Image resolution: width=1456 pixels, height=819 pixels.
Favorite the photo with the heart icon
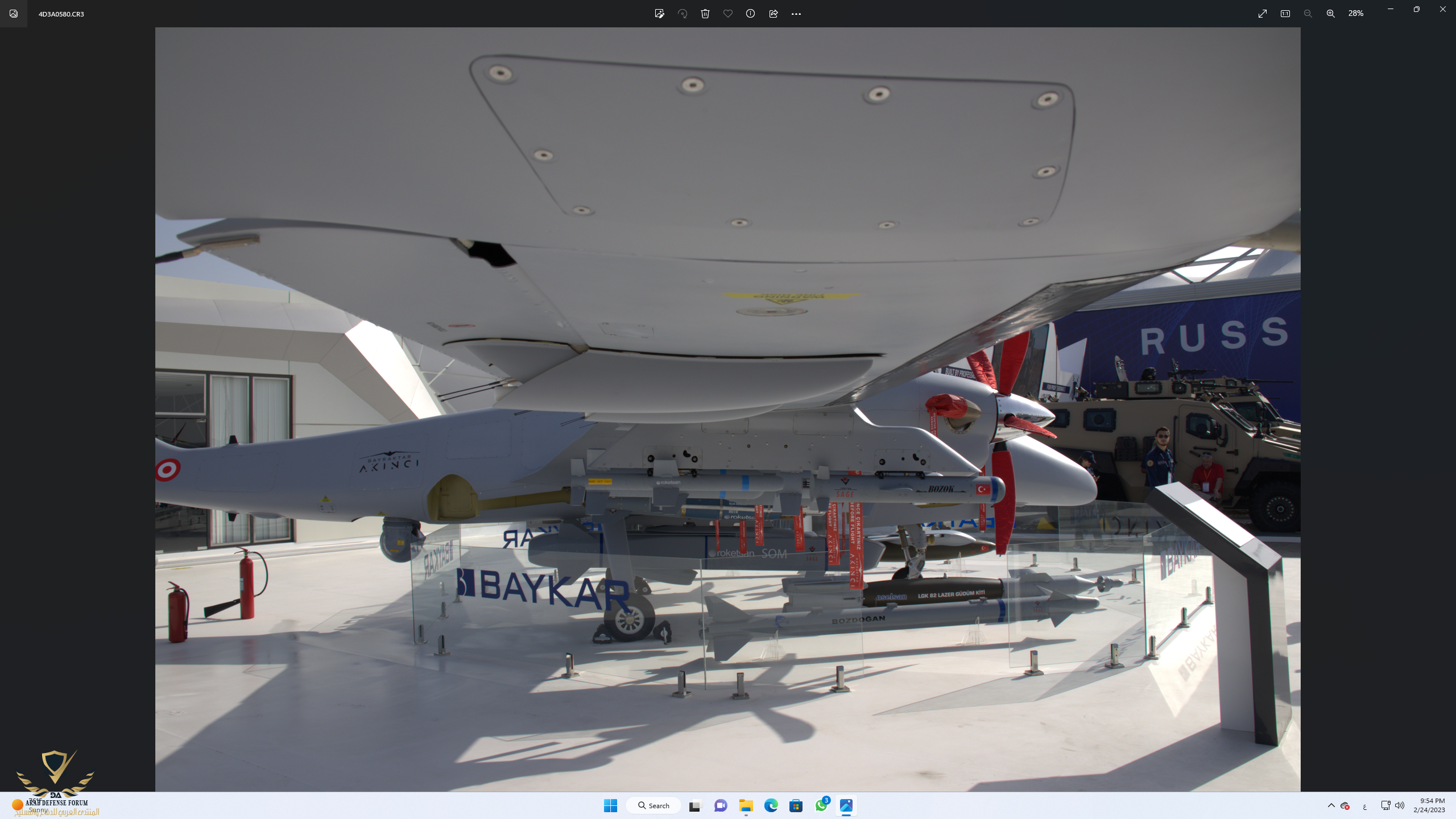(x=728, y=14)
